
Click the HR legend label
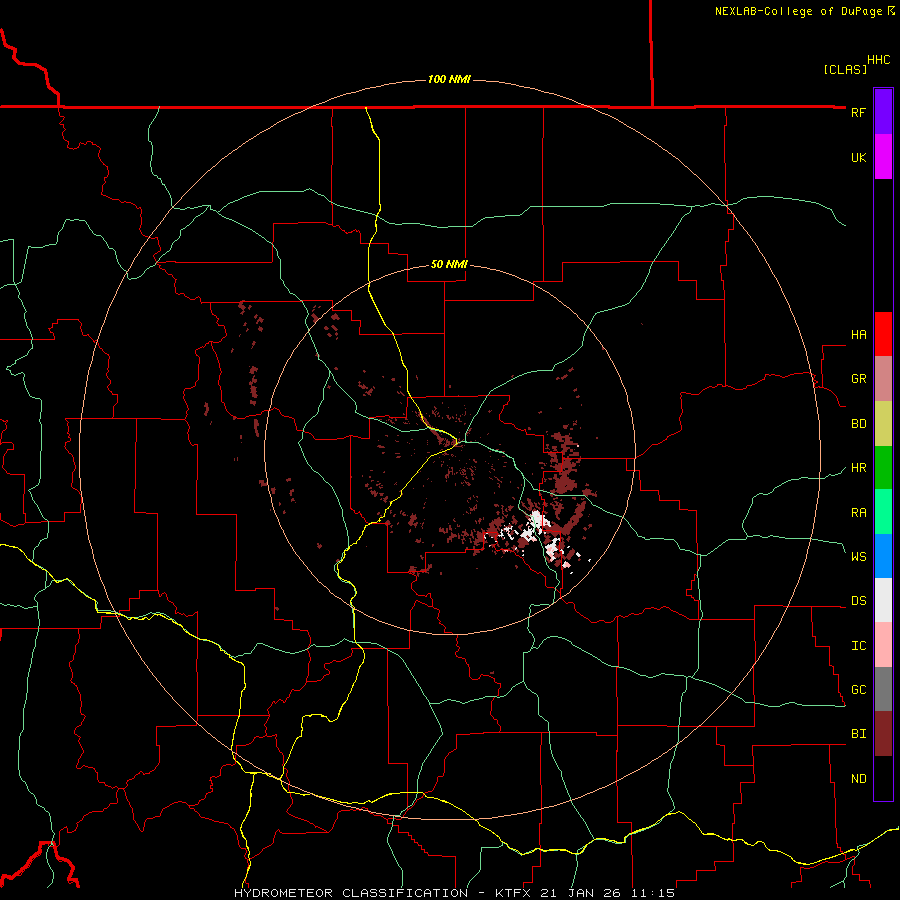coord(858,468)
